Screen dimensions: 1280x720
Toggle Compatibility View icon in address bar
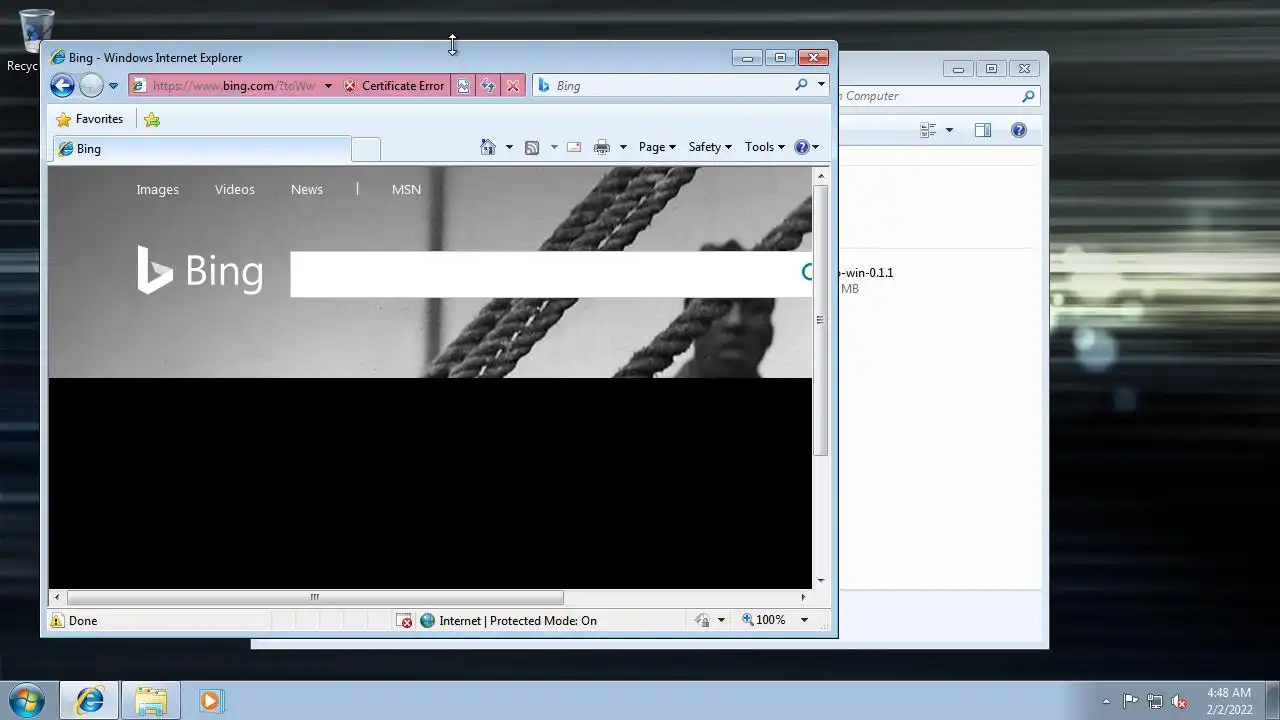(464, 86)
